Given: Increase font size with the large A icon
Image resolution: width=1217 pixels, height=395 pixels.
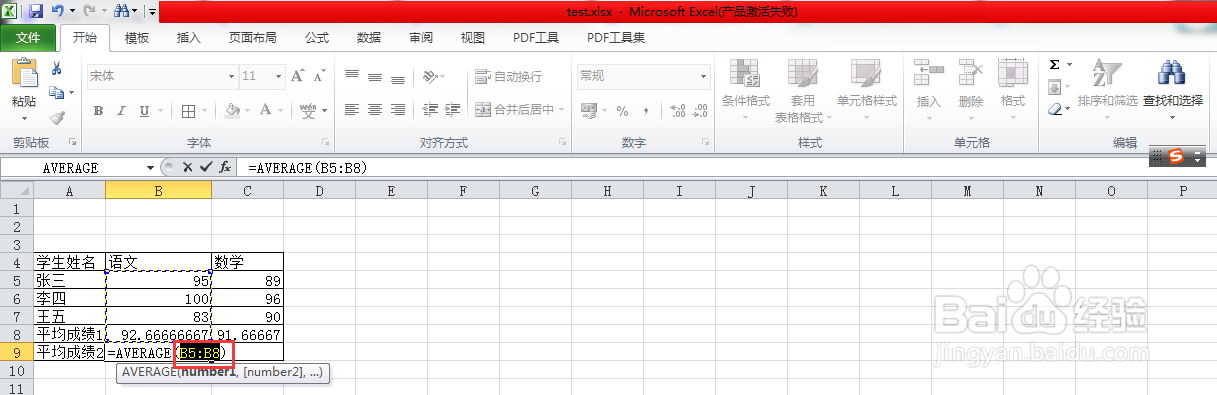Looking at the screenshot, I should [298, 76].
